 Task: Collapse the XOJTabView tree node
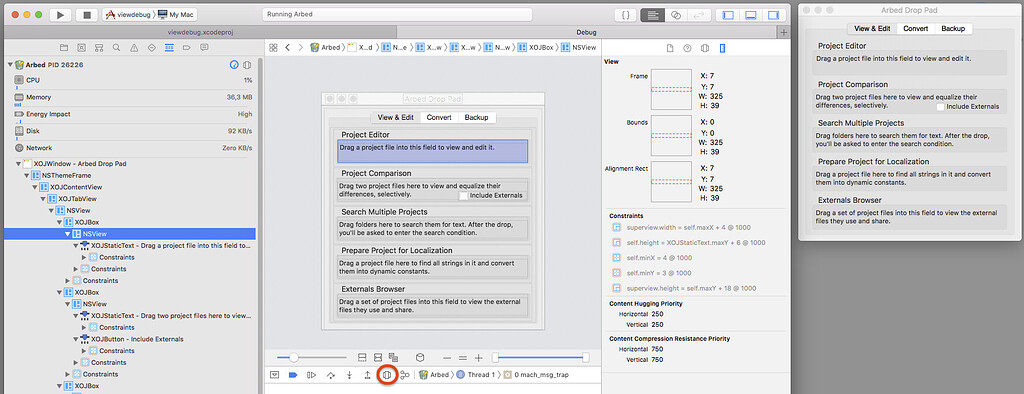point(43,199)
